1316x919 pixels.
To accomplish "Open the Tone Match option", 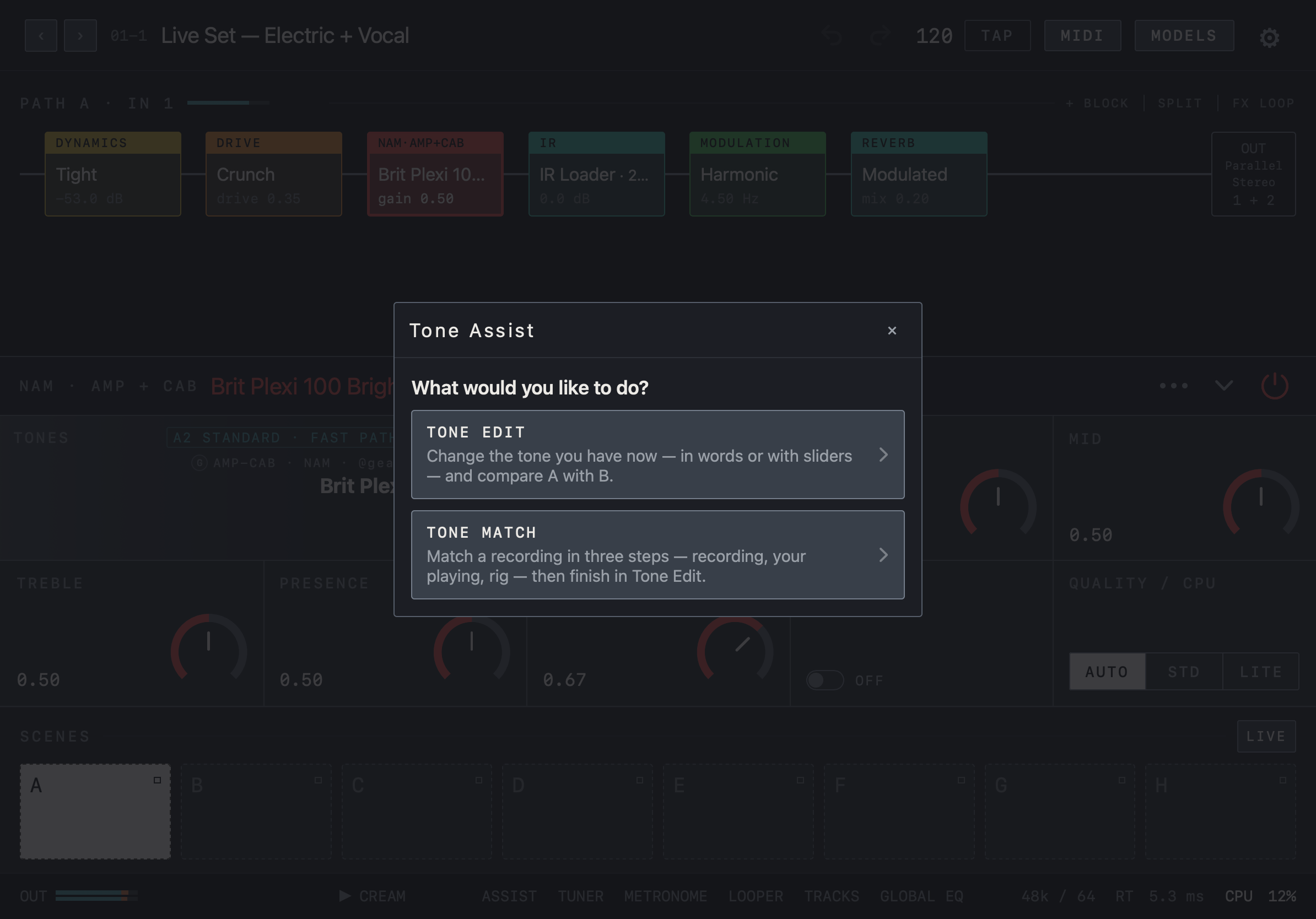I will (657, 555).
